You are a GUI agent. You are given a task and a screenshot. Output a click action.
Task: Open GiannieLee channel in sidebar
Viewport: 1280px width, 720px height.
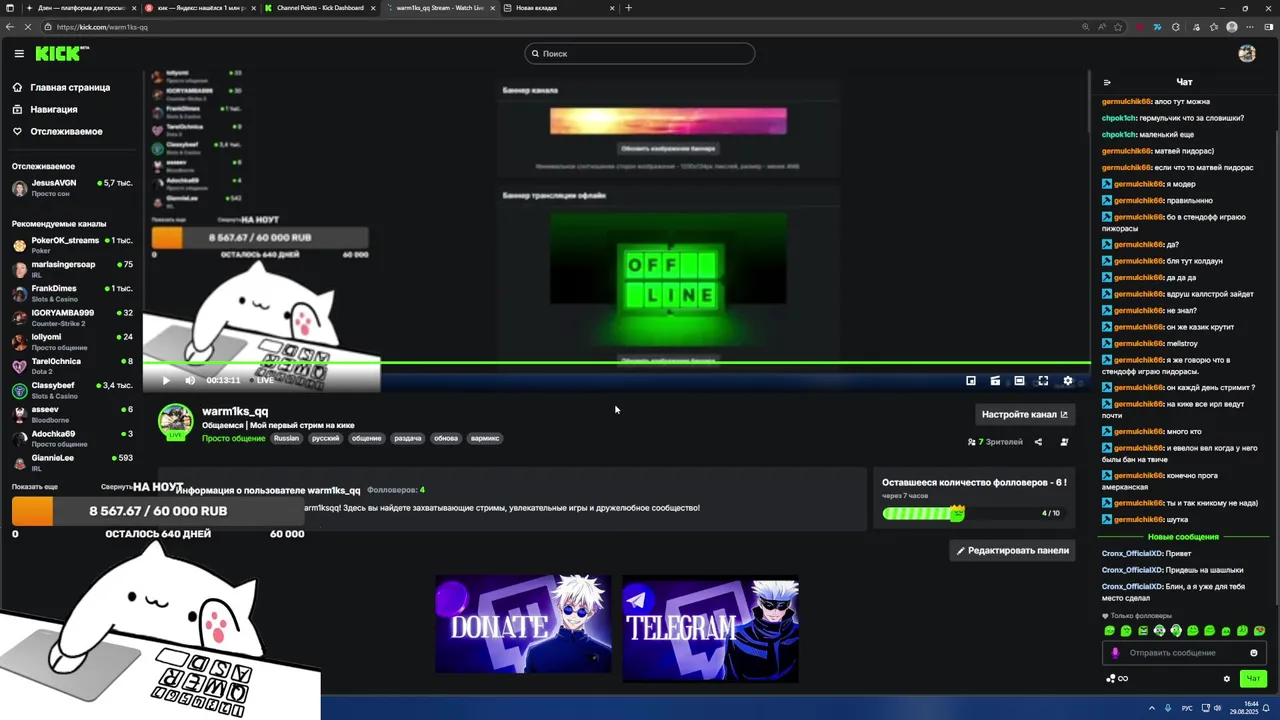(72, 462)
